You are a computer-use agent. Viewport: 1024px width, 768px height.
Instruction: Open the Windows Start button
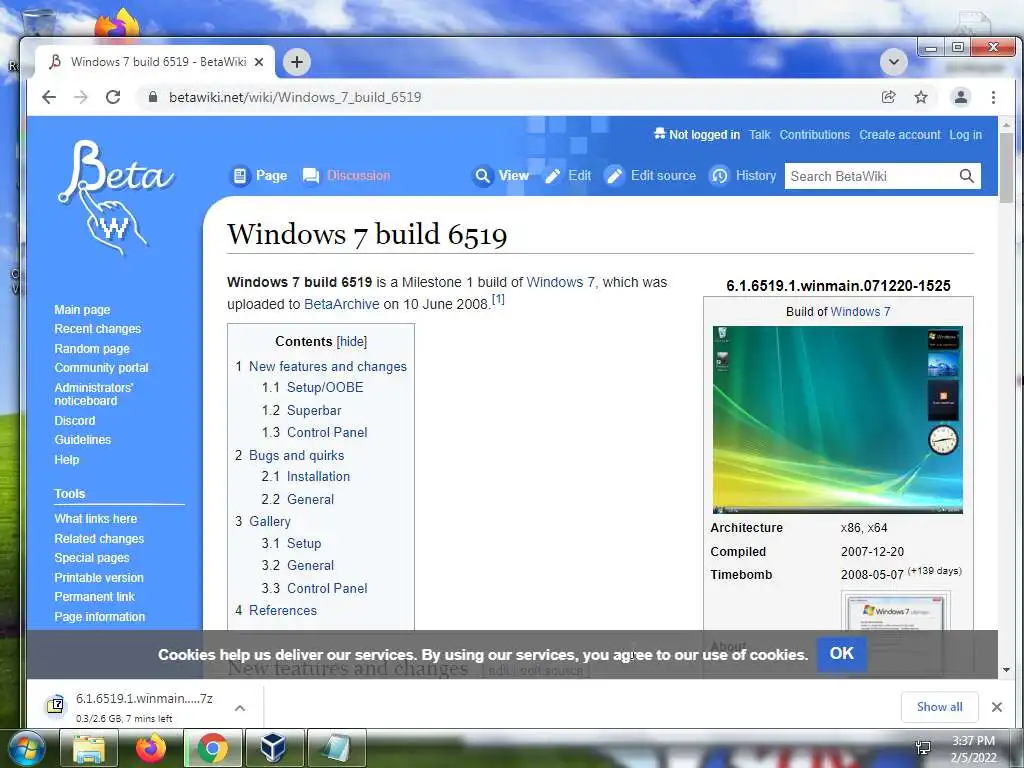26,748
